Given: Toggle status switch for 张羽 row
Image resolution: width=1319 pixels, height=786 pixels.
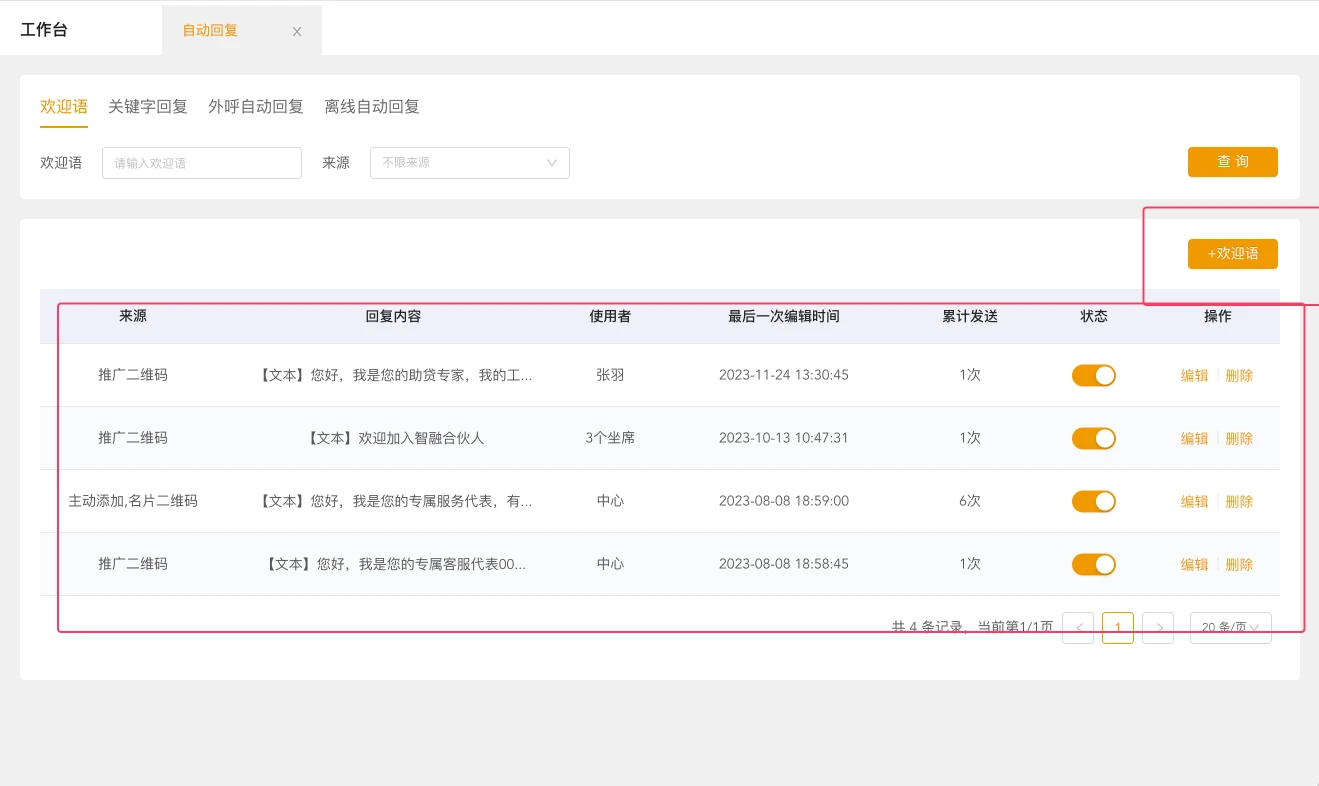Looking at the screenshot, I should pos(1094,375).
